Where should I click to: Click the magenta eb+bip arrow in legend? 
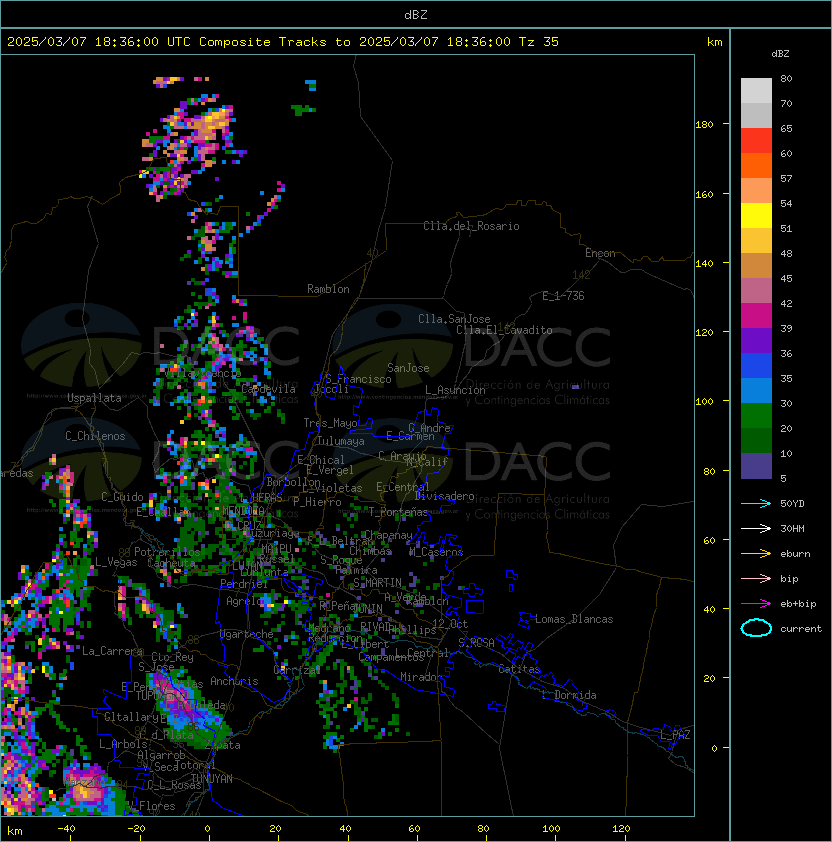[x=756, y=604]
